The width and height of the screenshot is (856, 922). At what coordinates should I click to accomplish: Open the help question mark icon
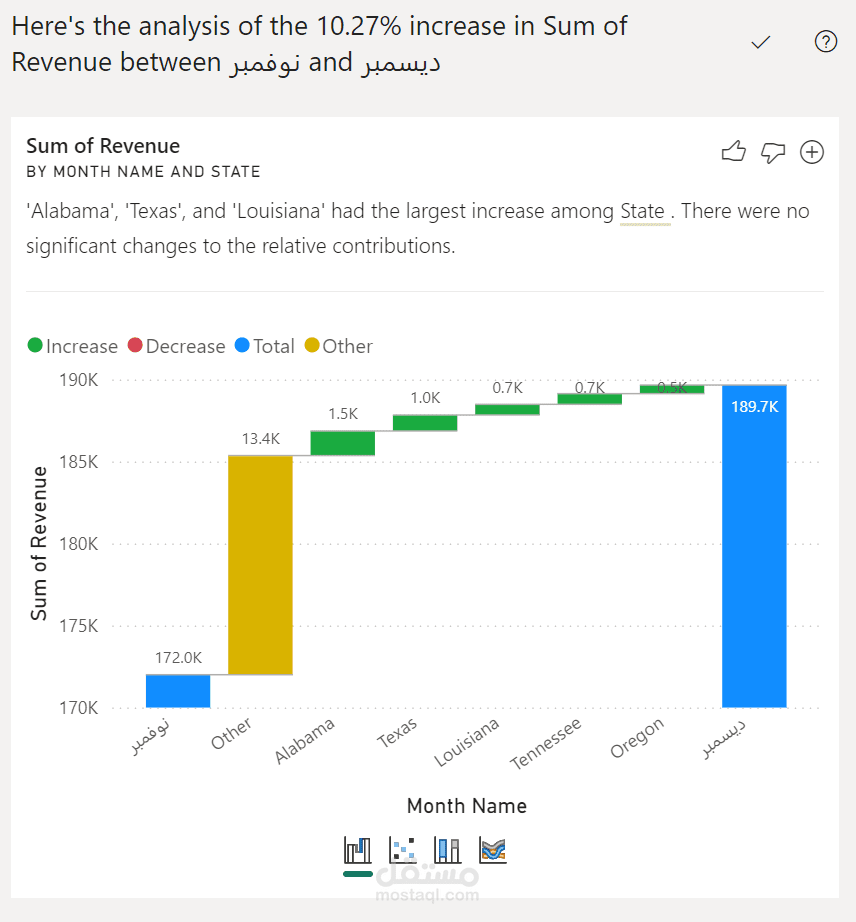point(825,42)
